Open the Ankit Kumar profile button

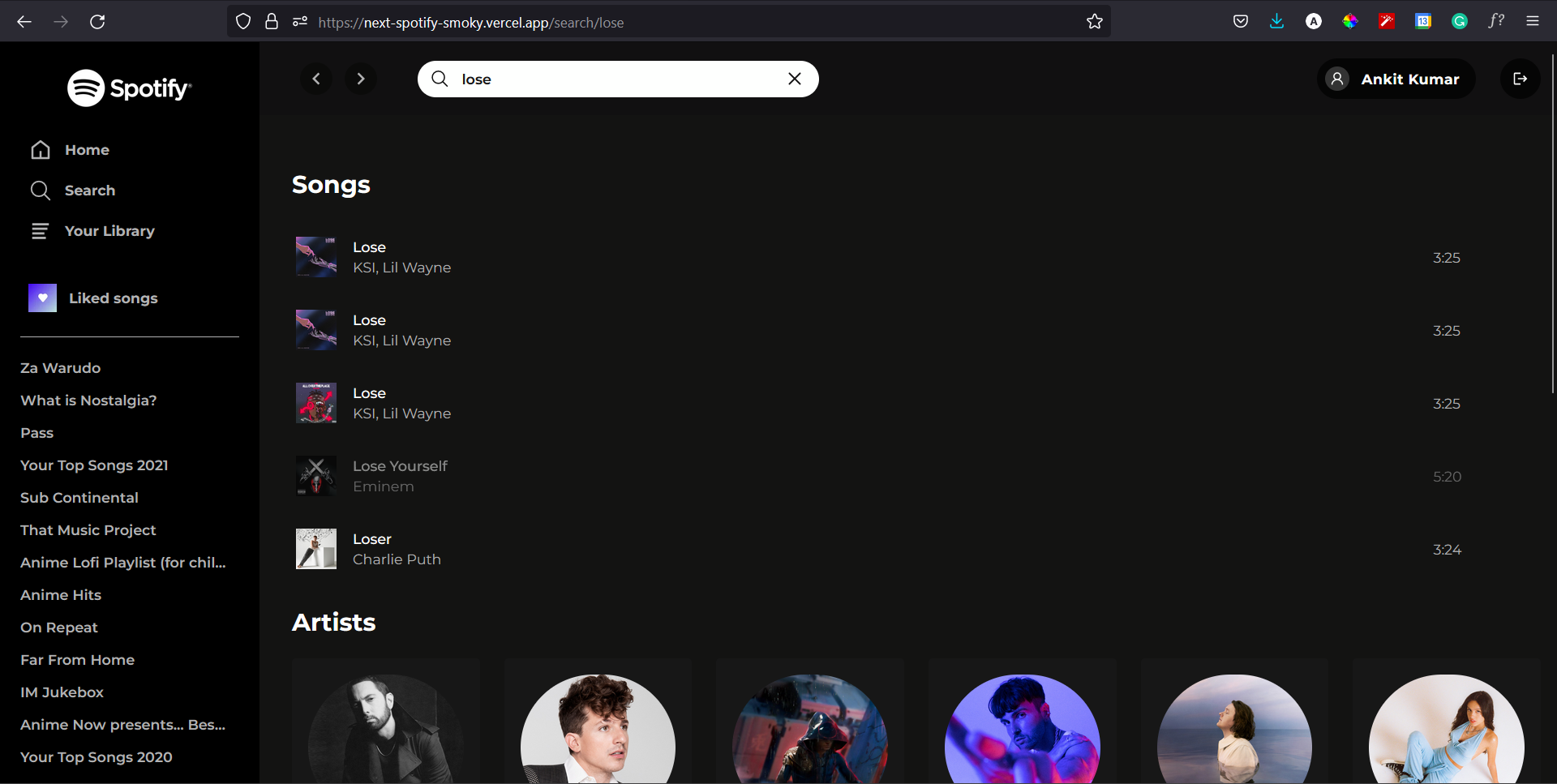(x=1396, y=79)
